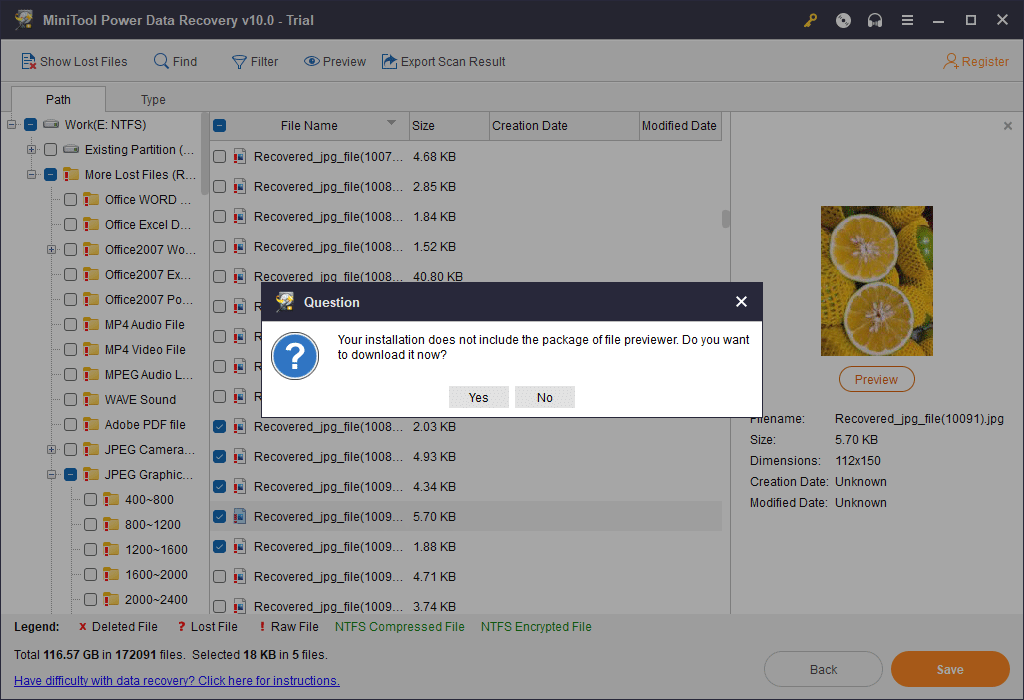Sort by the Size column header
Screen dimensions: 1024x700
click(449, 125)
